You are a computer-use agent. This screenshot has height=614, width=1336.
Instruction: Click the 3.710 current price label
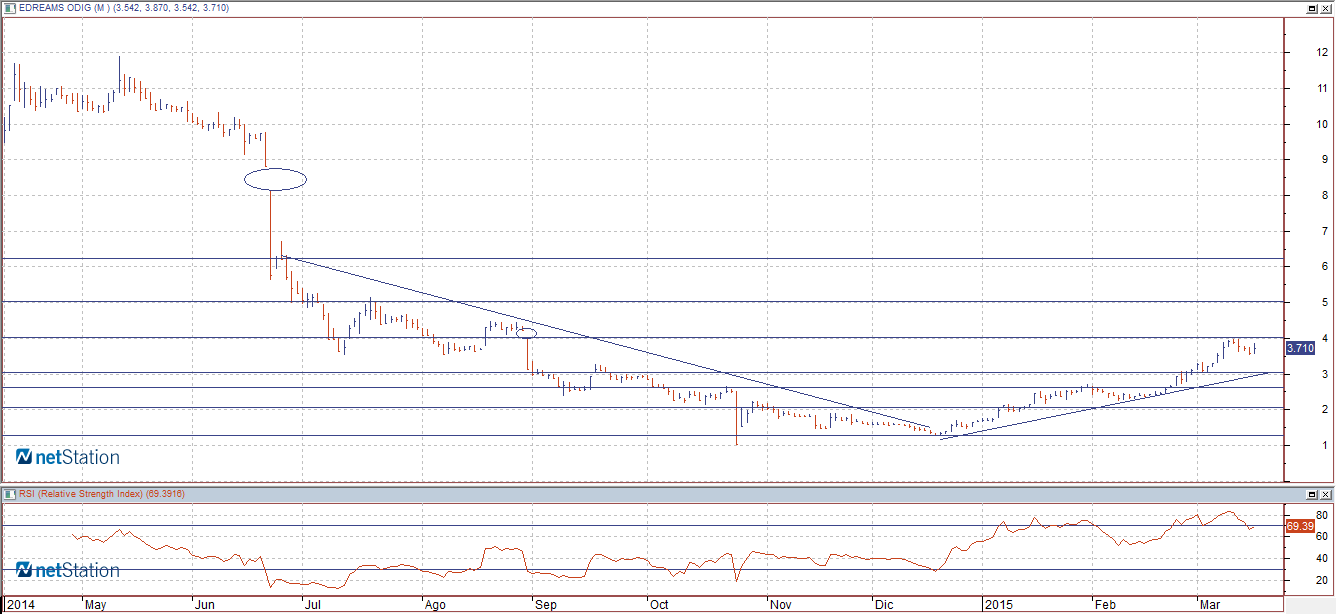click(1299, 348)
